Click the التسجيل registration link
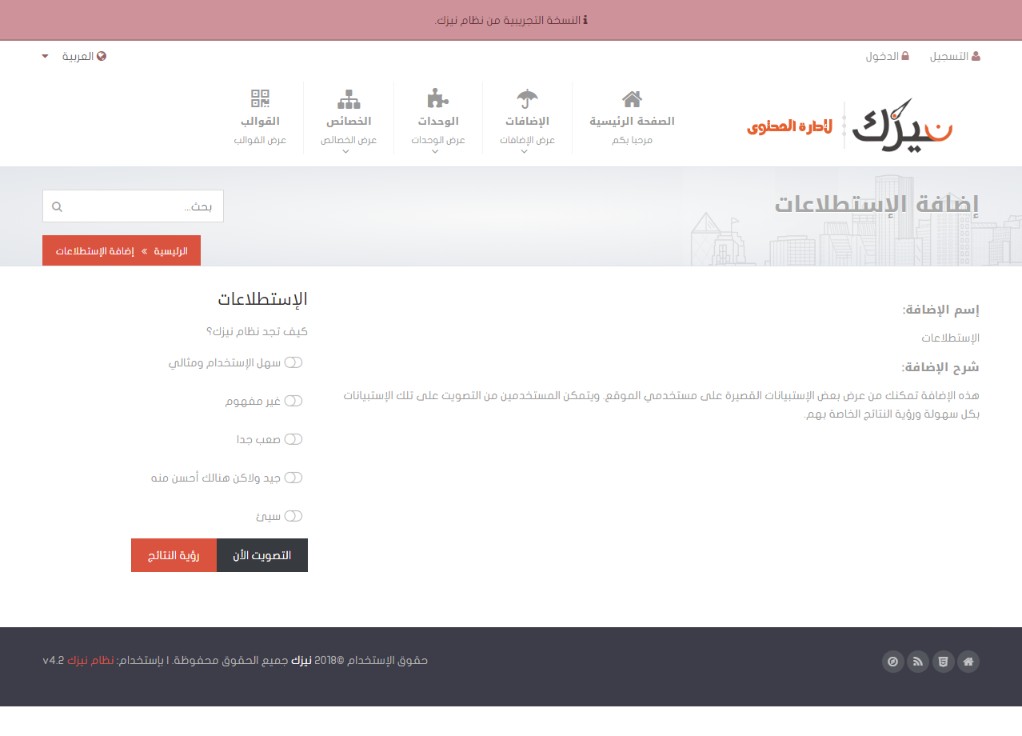 pyautogui.click(x=954, y=56)
